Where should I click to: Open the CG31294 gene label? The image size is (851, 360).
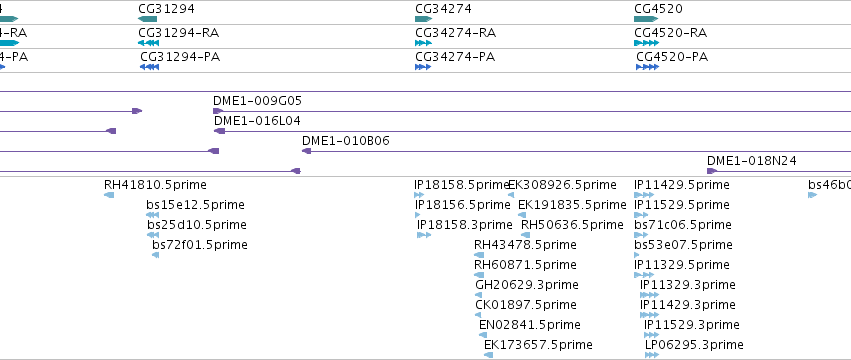tap(167, 9)
